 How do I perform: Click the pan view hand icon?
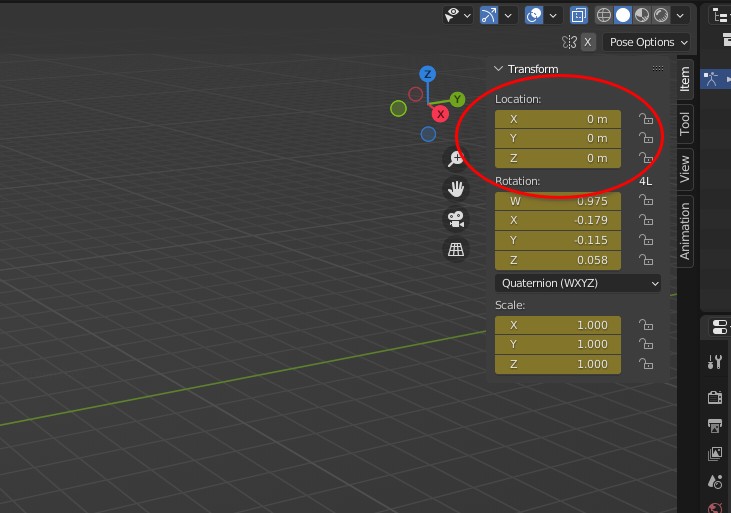(x=455, y=189)
